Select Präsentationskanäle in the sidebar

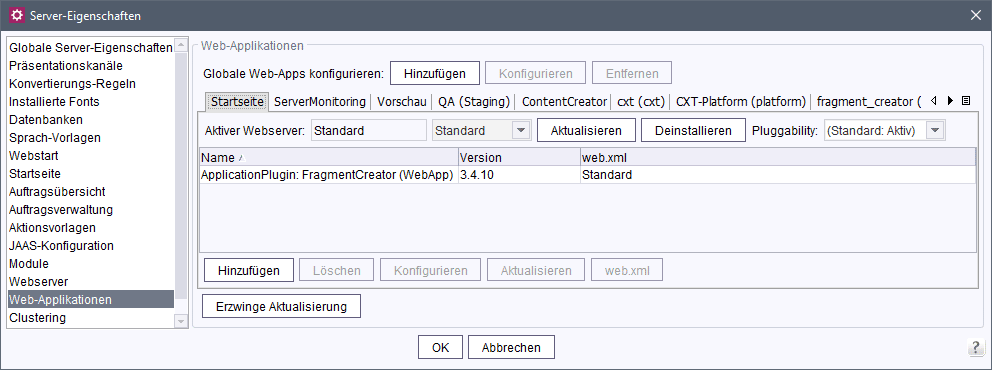pyautogui.click(x=90, y=66)
